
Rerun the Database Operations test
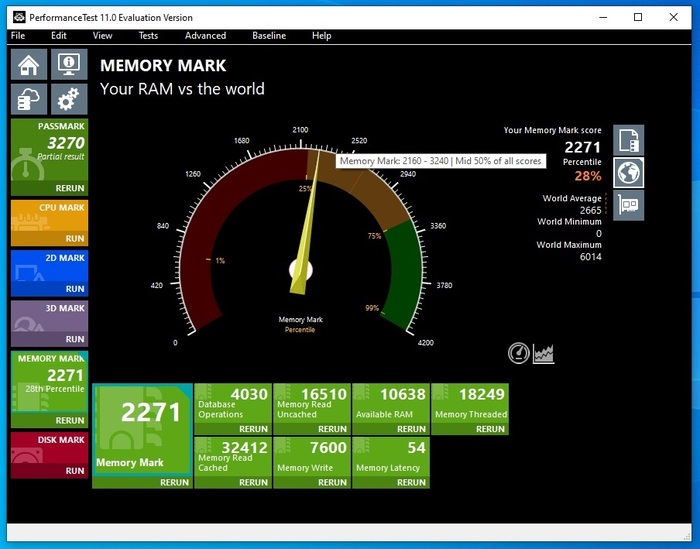click(253, 429)
